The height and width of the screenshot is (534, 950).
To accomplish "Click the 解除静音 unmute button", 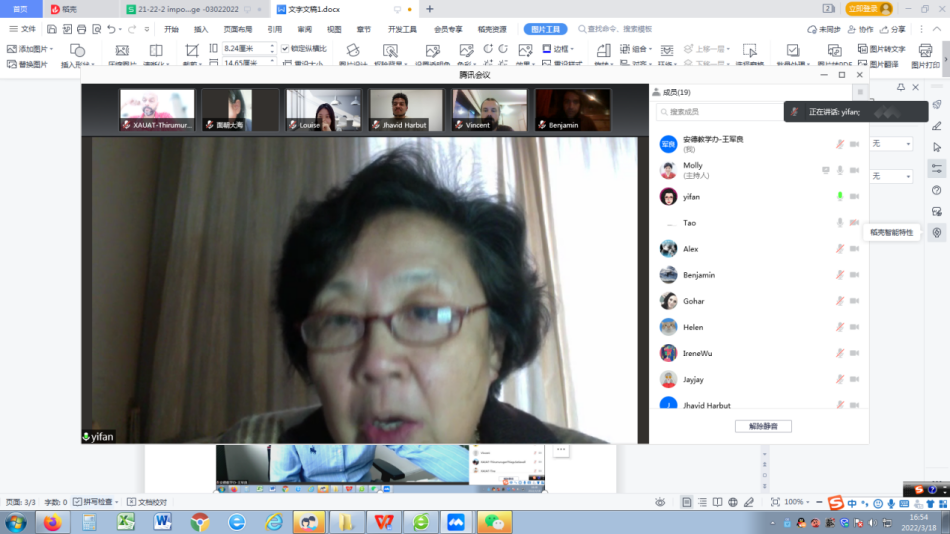I will [763, 426].
